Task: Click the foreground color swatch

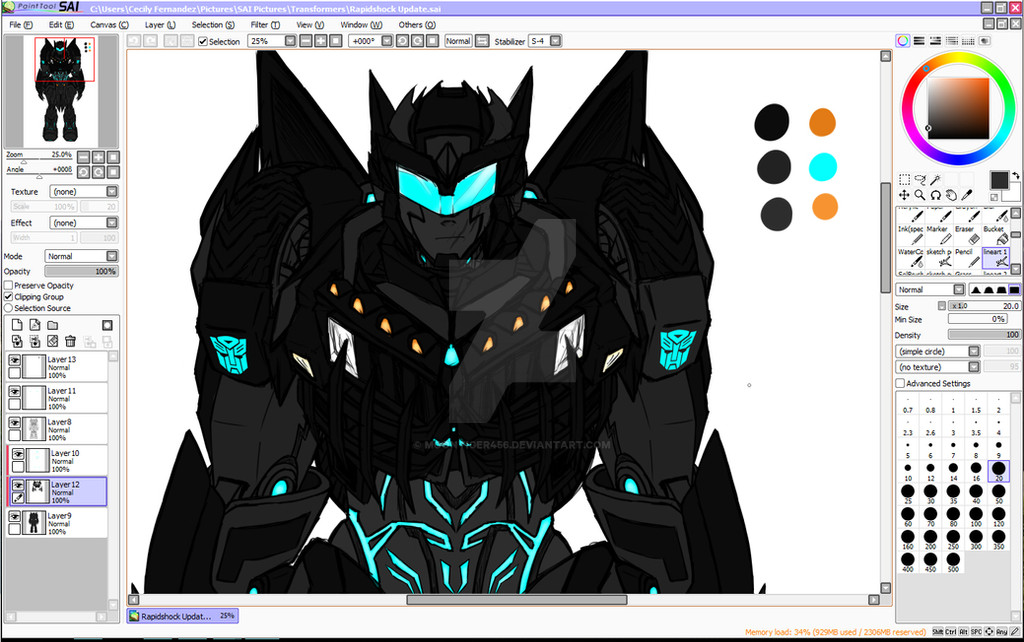Action: point(999,180)
